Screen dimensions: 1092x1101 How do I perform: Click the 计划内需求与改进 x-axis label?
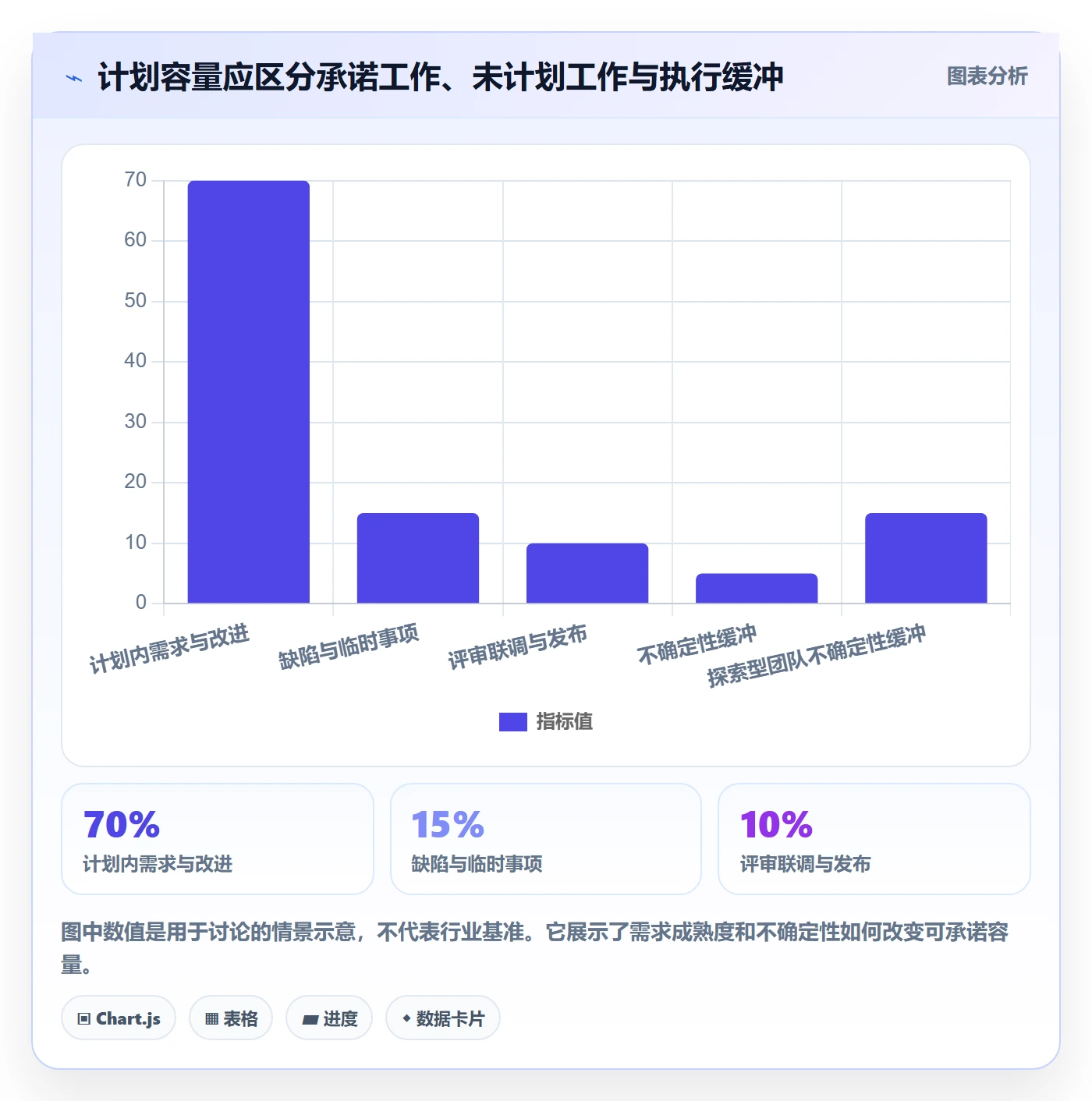click(x=169, y=649)
